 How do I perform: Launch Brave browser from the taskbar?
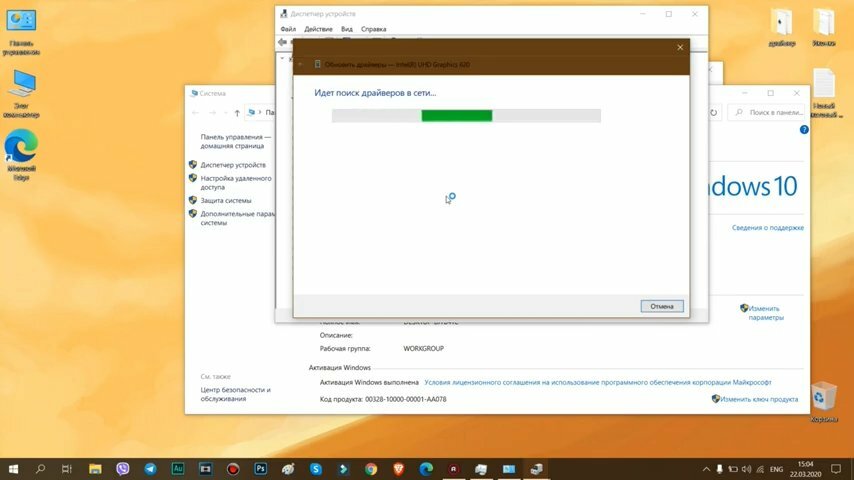pos(398,469)
